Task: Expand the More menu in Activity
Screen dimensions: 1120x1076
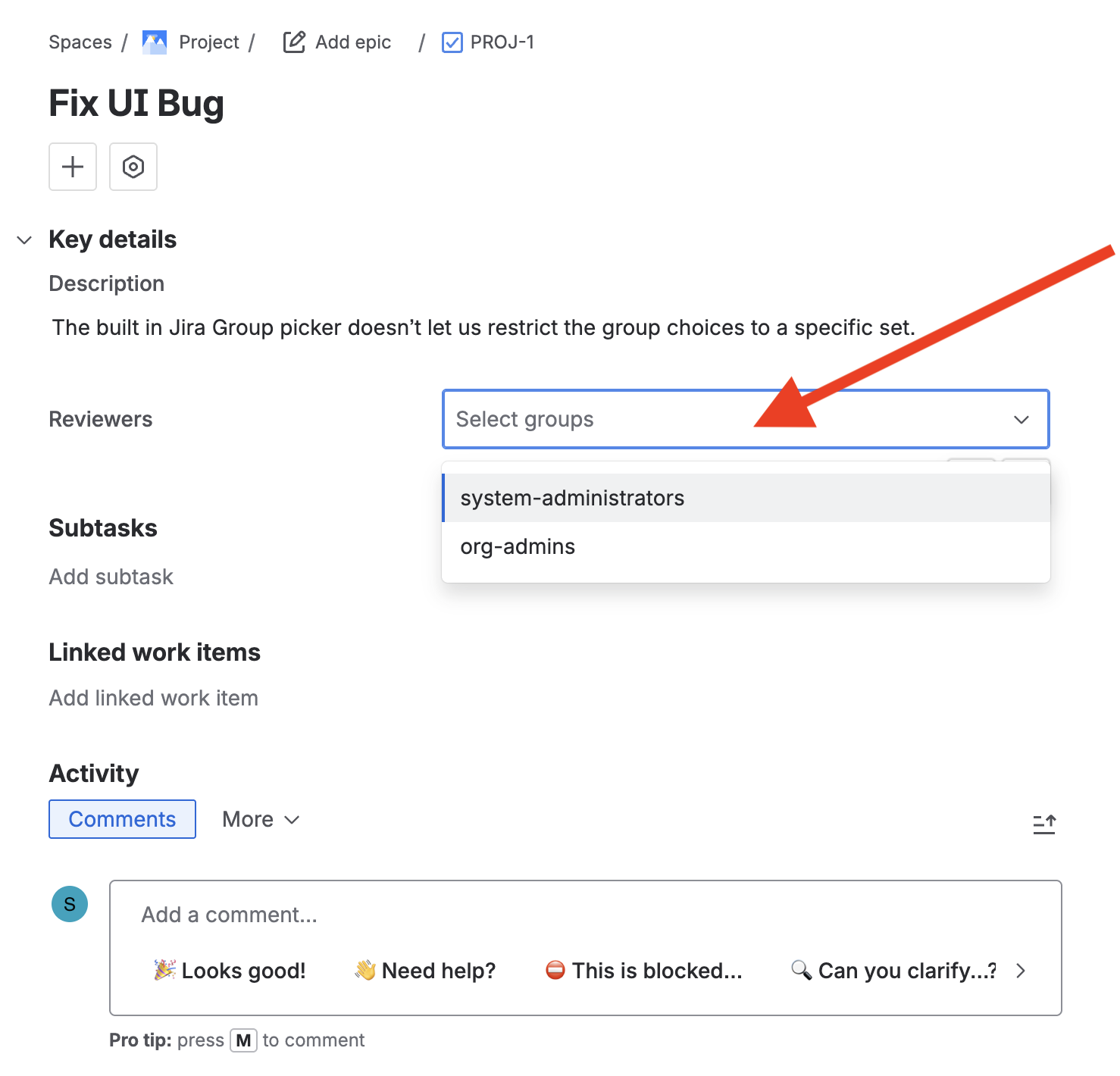Action: (x=261, y=819)
